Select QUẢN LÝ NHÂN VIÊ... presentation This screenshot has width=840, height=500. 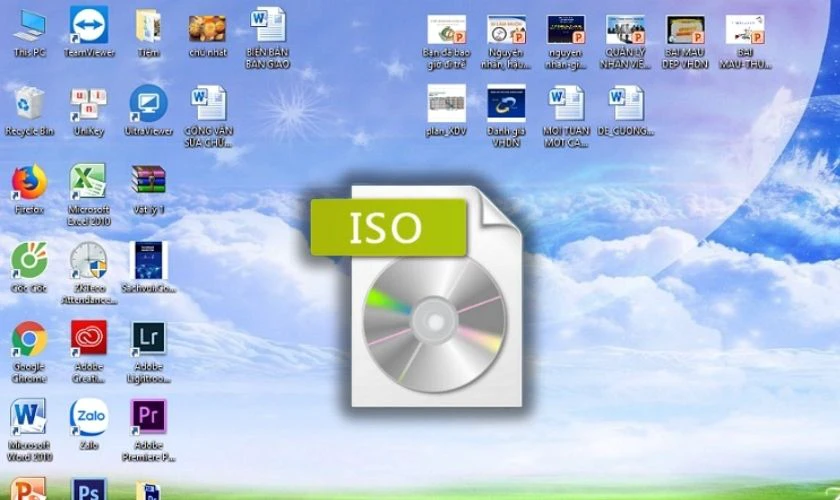625,29
